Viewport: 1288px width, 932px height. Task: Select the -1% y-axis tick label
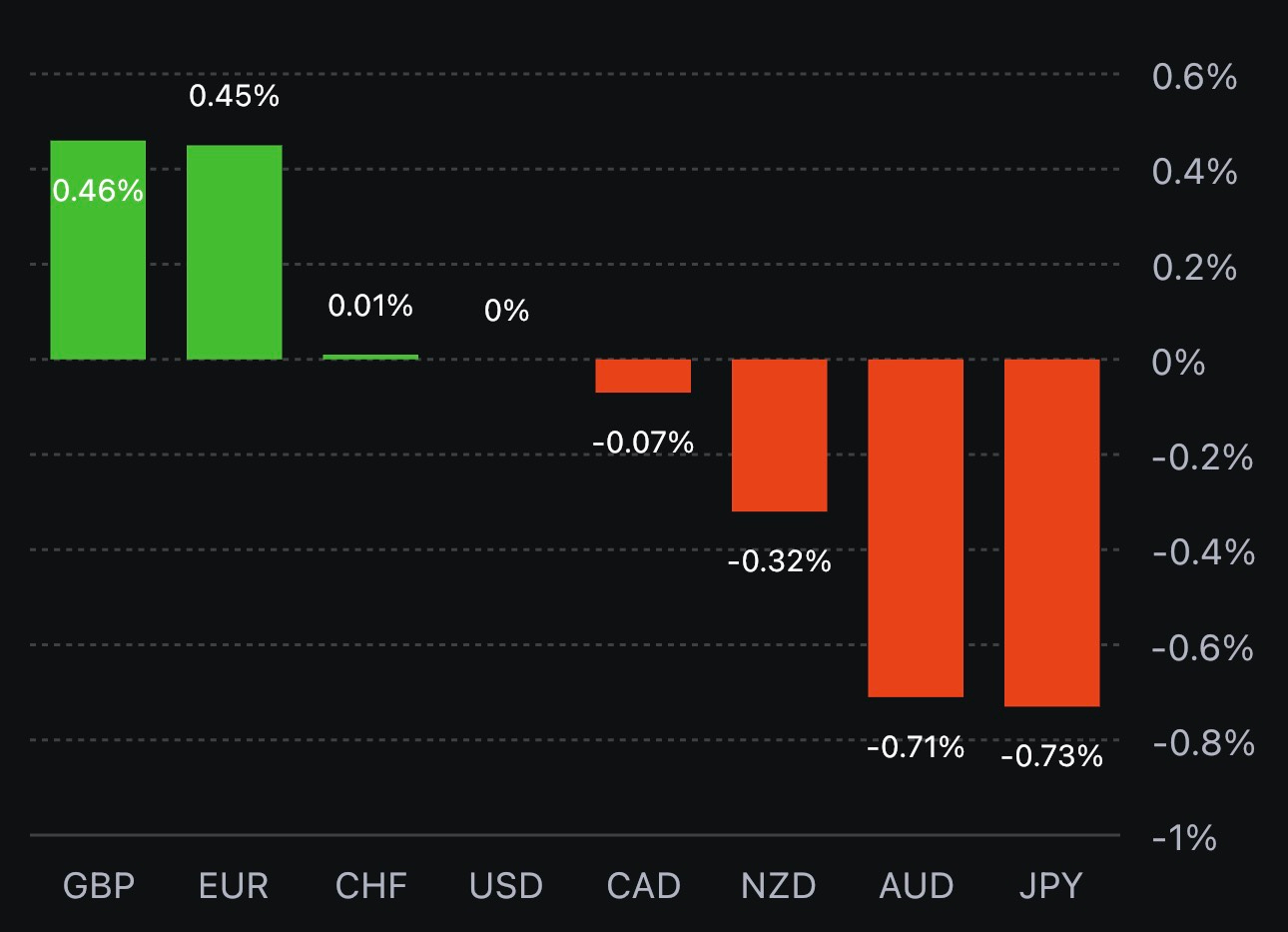(1184, 837)
